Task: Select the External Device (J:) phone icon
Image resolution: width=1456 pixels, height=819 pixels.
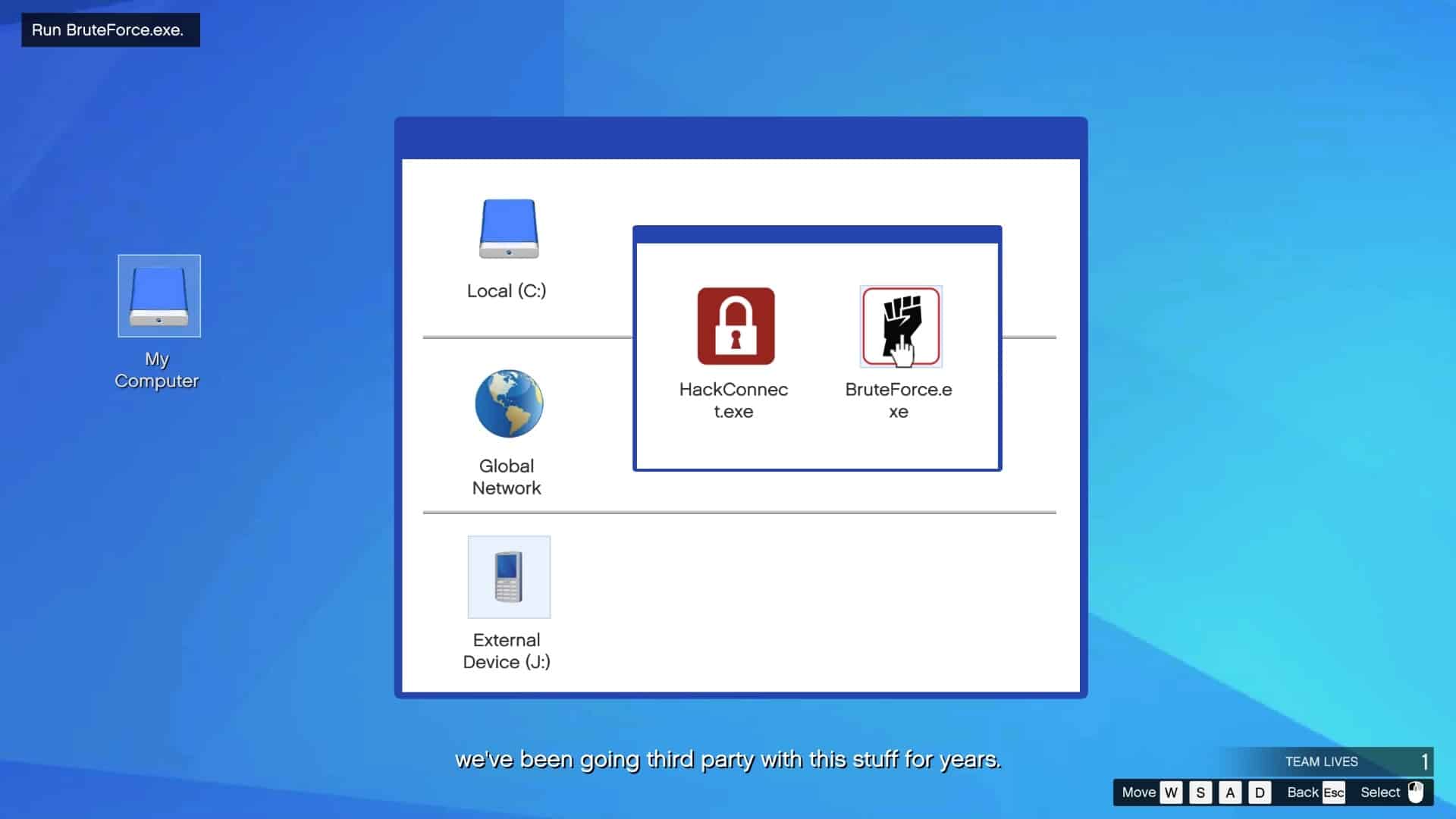Action: point(509,577)
